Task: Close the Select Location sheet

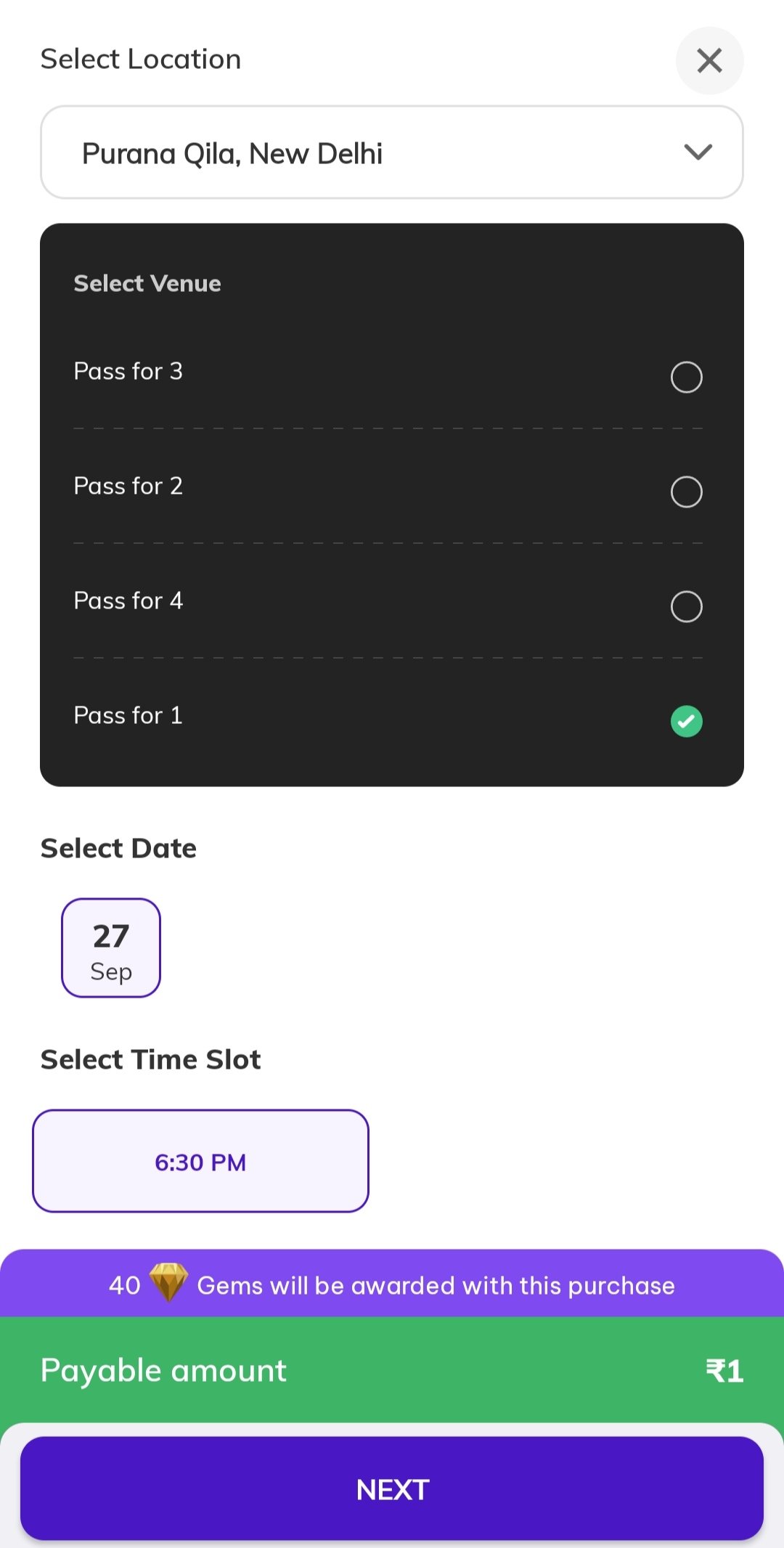Action: [x=709, y=60]
